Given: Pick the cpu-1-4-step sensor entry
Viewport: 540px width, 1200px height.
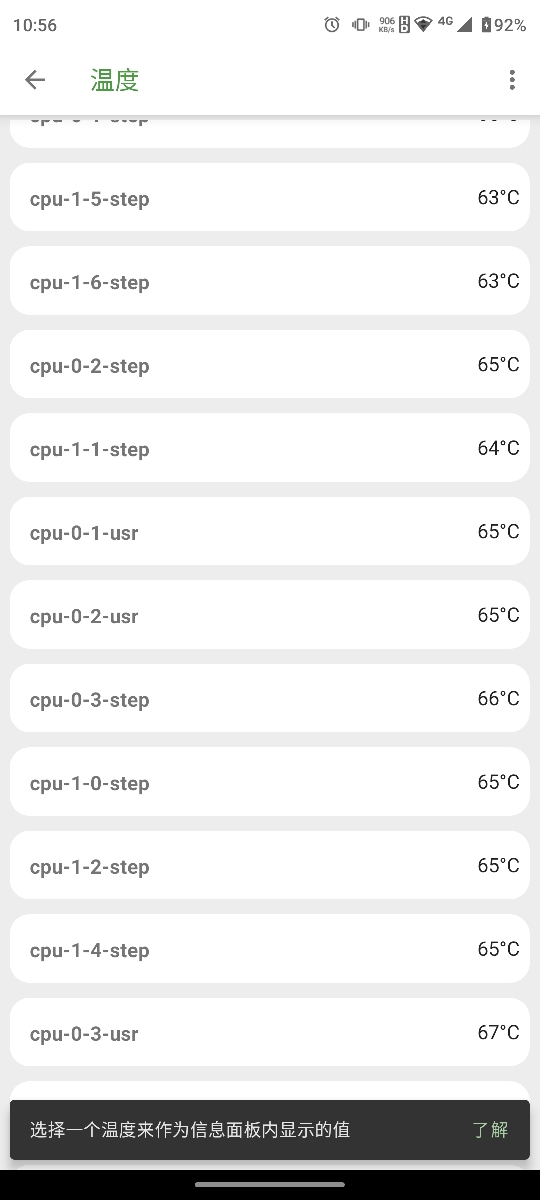Looking at the screenshot, I should coord(270,950).
